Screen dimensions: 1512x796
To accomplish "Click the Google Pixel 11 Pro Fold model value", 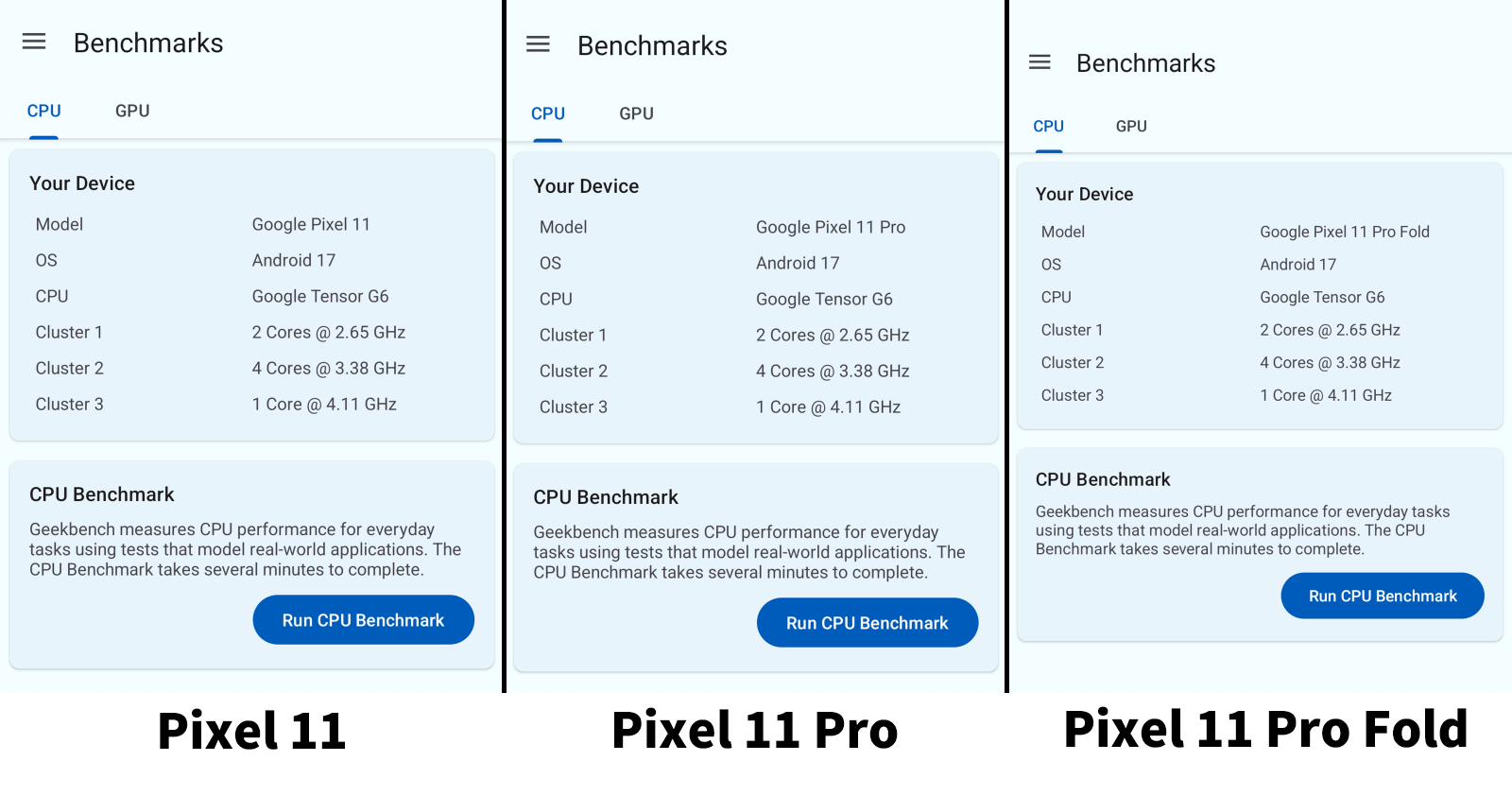I will pyautogui.click(x=1345, y=232).
